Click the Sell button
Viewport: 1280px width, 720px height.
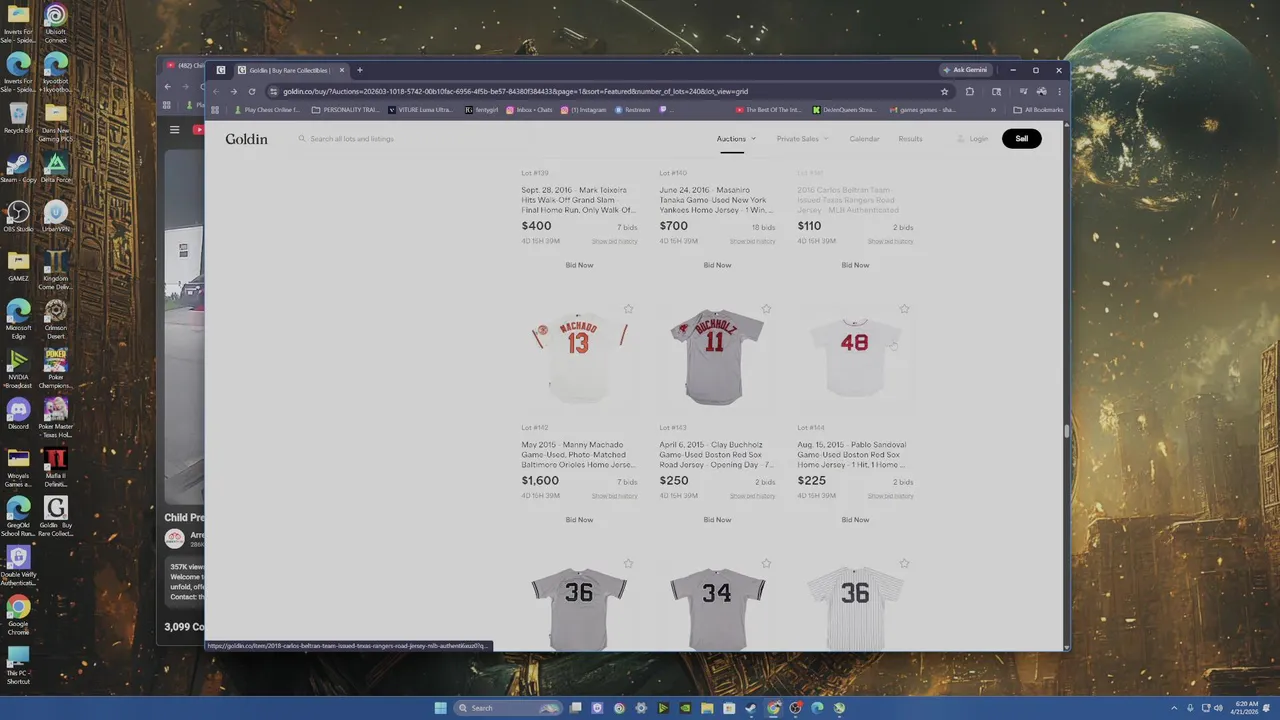point(1021,139)
